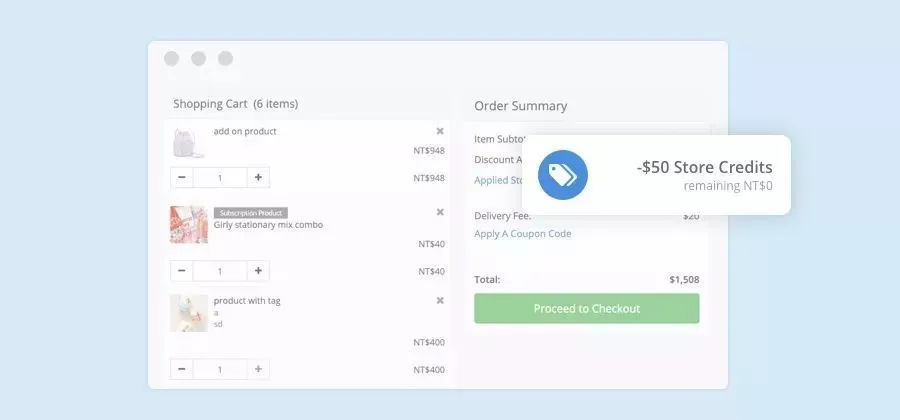The width and height of the screenshot is (900, 420).
Task: Decrease quantity of add on product
Action: click(182, 178)
